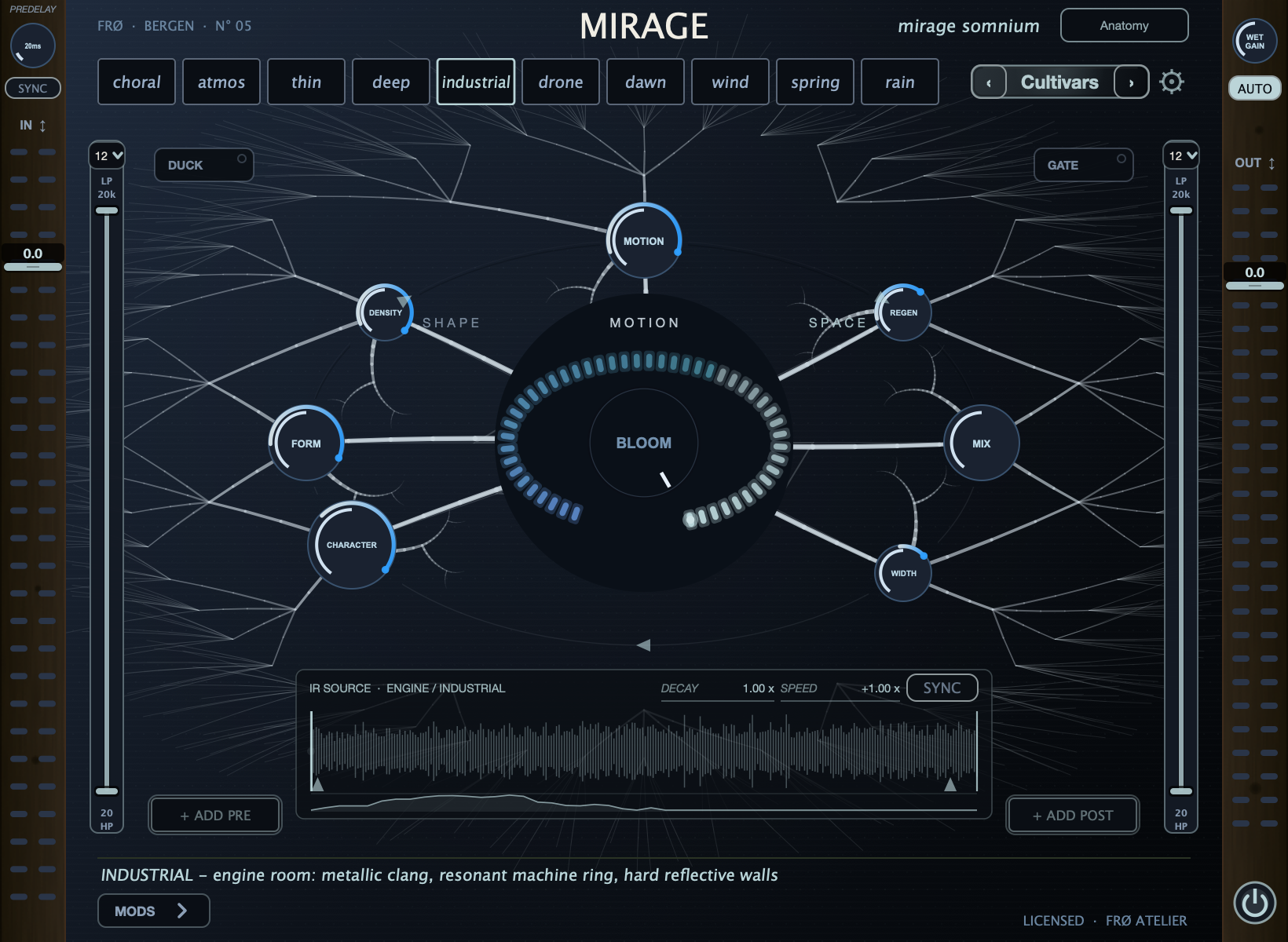Toggle Auto wet gain
Screen dimensions: 1288x942
(1254, 89)
